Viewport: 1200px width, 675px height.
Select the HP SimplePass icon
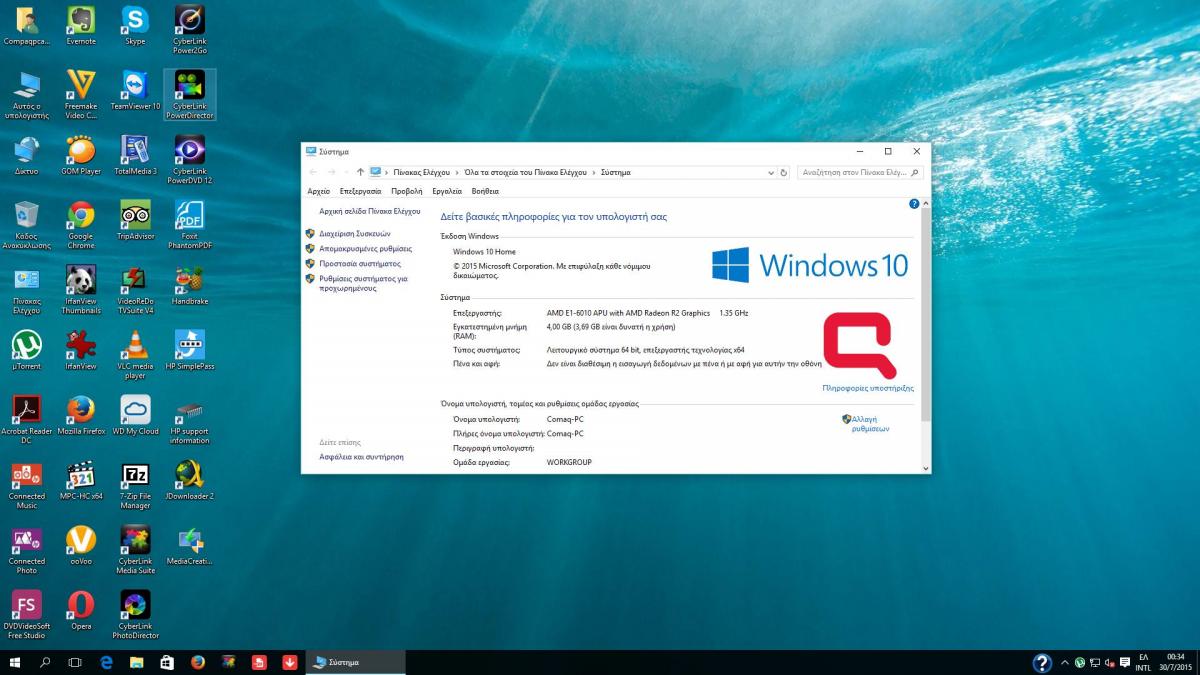coord(190,350)
